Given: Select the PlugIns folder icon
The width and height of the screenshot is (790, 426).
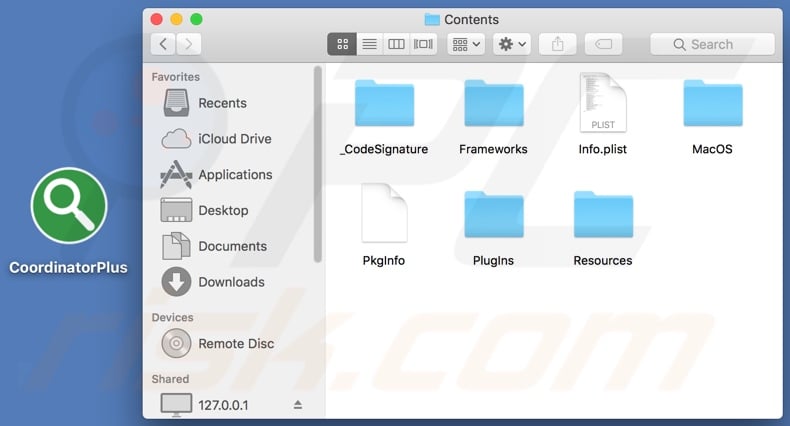Looking at the screenshot, I should (x=494, y=215).
